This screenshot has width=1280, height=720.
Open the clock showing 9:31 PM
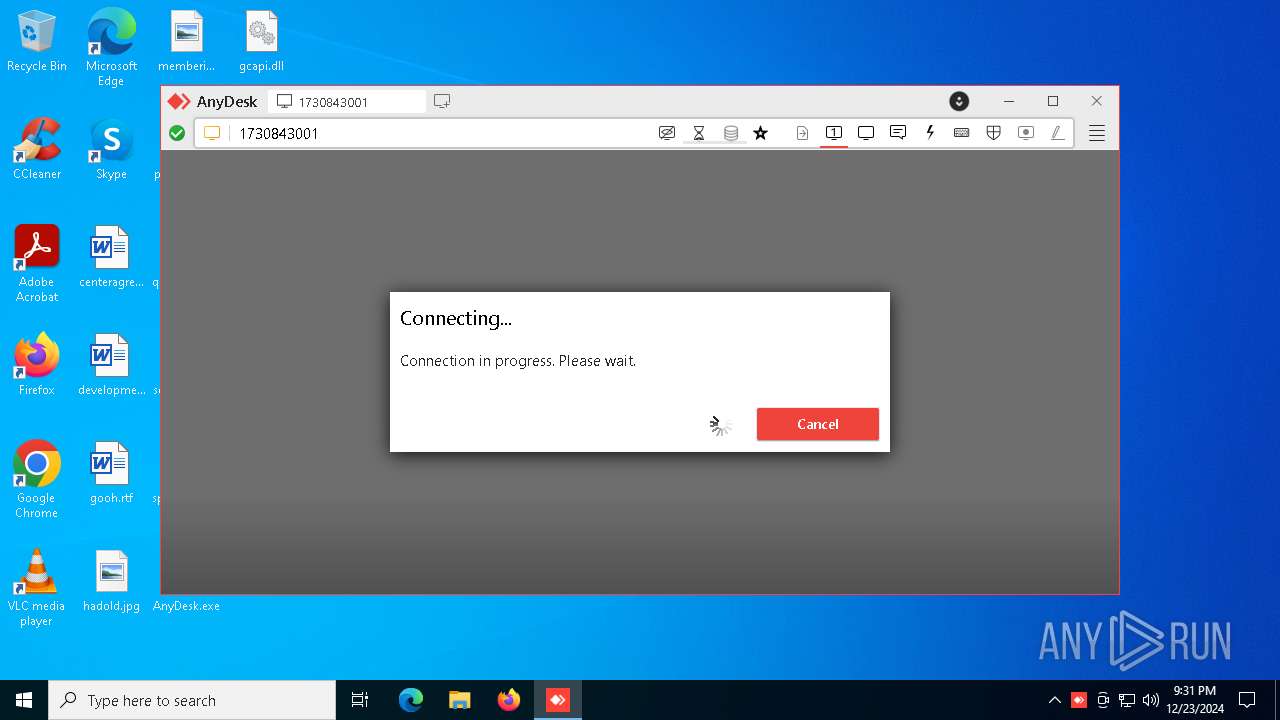(1195, 700)
